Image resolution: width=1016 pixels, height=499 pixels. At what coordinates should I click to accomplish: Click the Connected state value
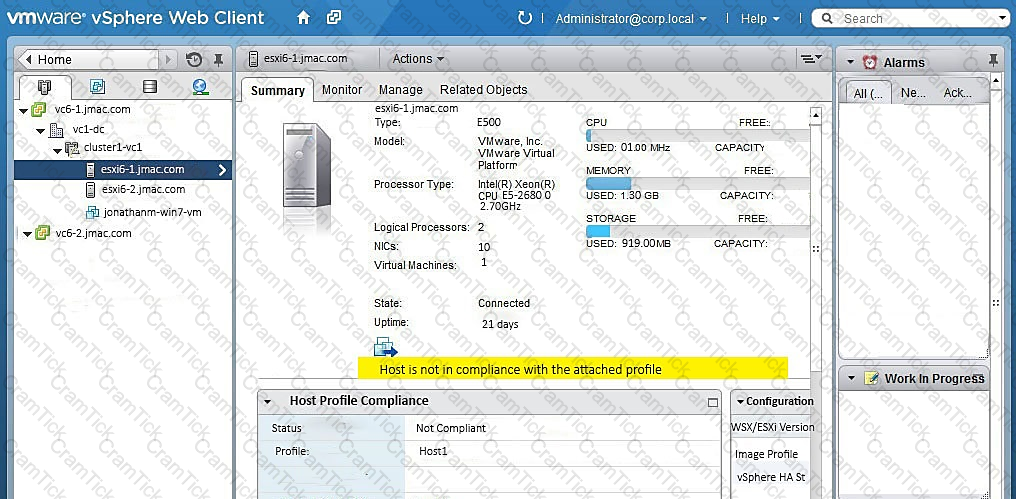[503, 303]
